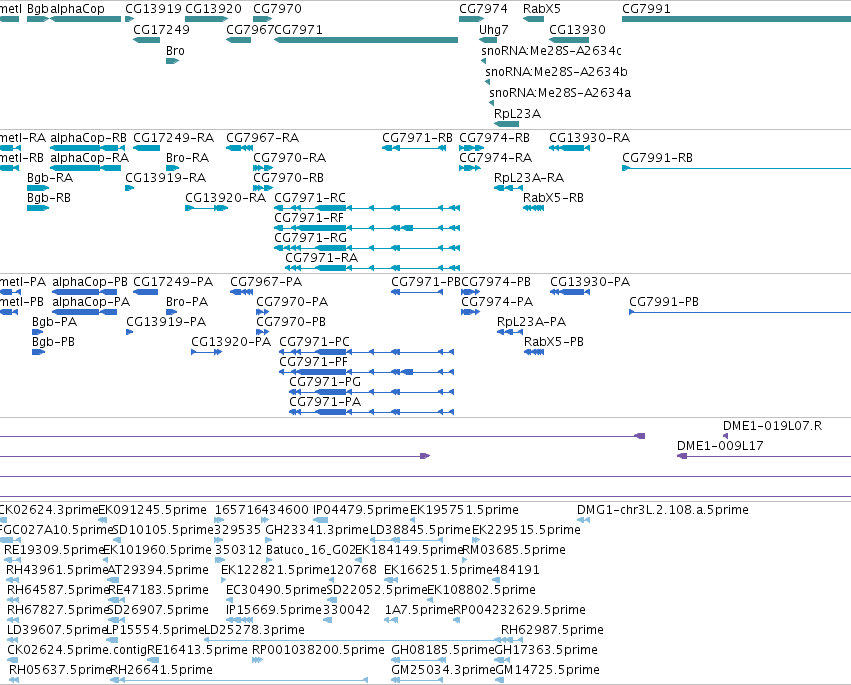Click the IP15669.5prime EST label

click(x=274, y=610)
